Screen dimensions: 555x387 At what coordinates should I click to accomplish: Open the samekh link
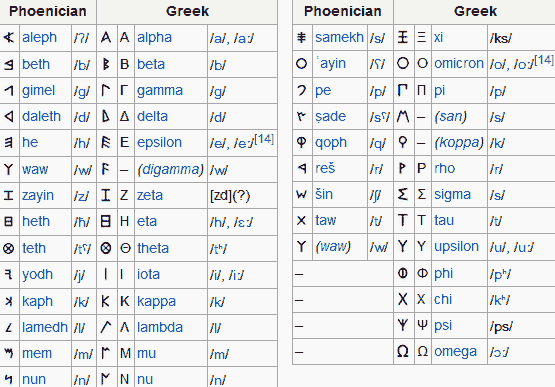coord(339,37)
